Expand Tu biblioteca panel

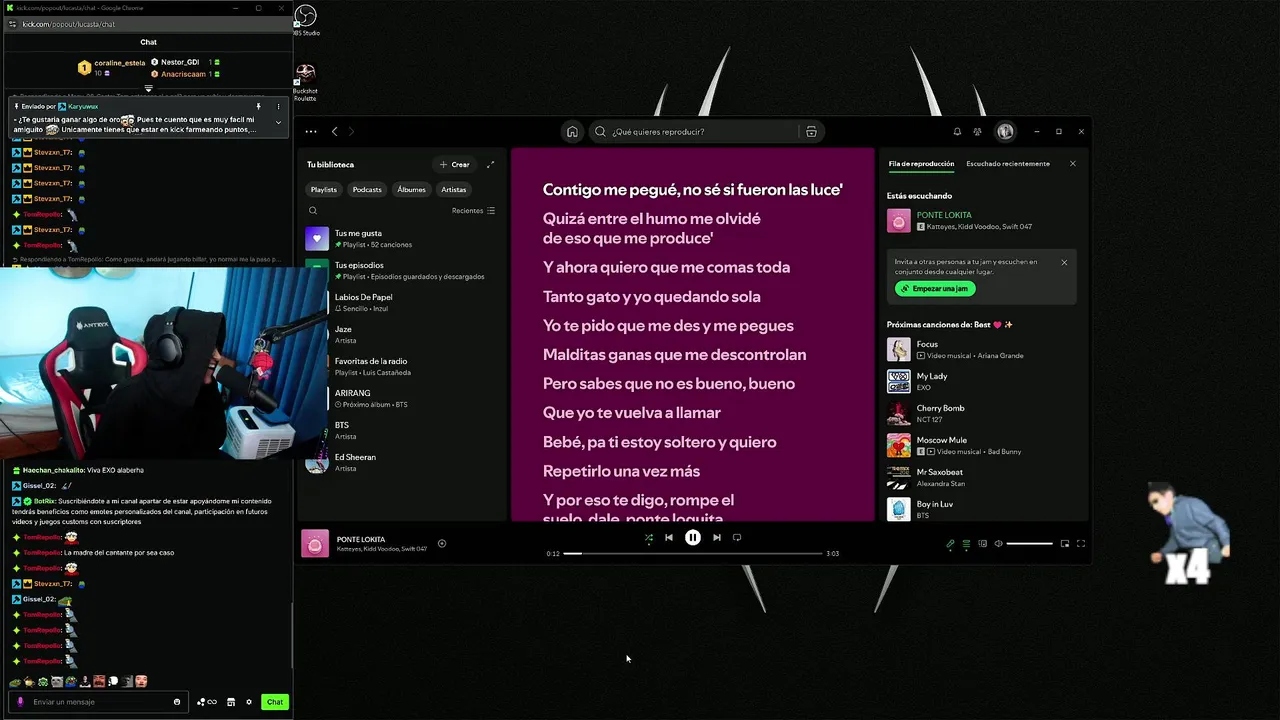coord(490,164)
